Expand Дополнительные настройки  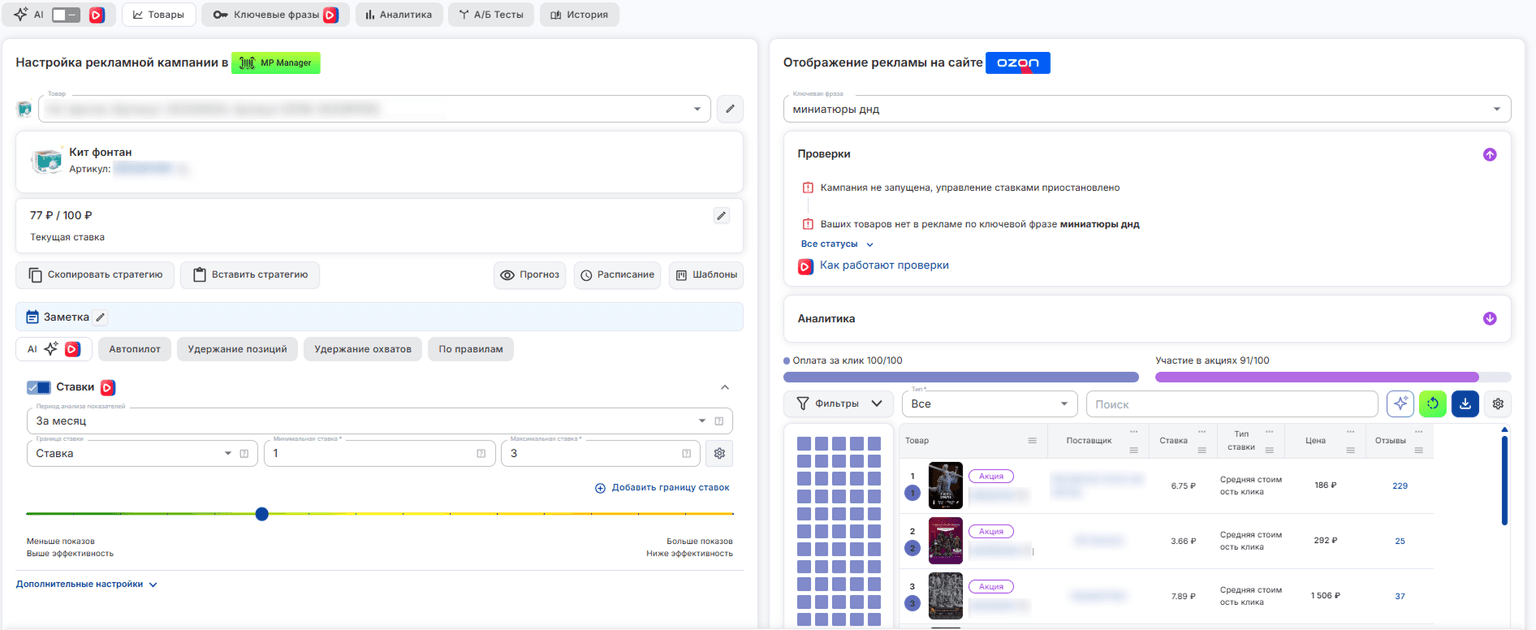tap(87, 584)
